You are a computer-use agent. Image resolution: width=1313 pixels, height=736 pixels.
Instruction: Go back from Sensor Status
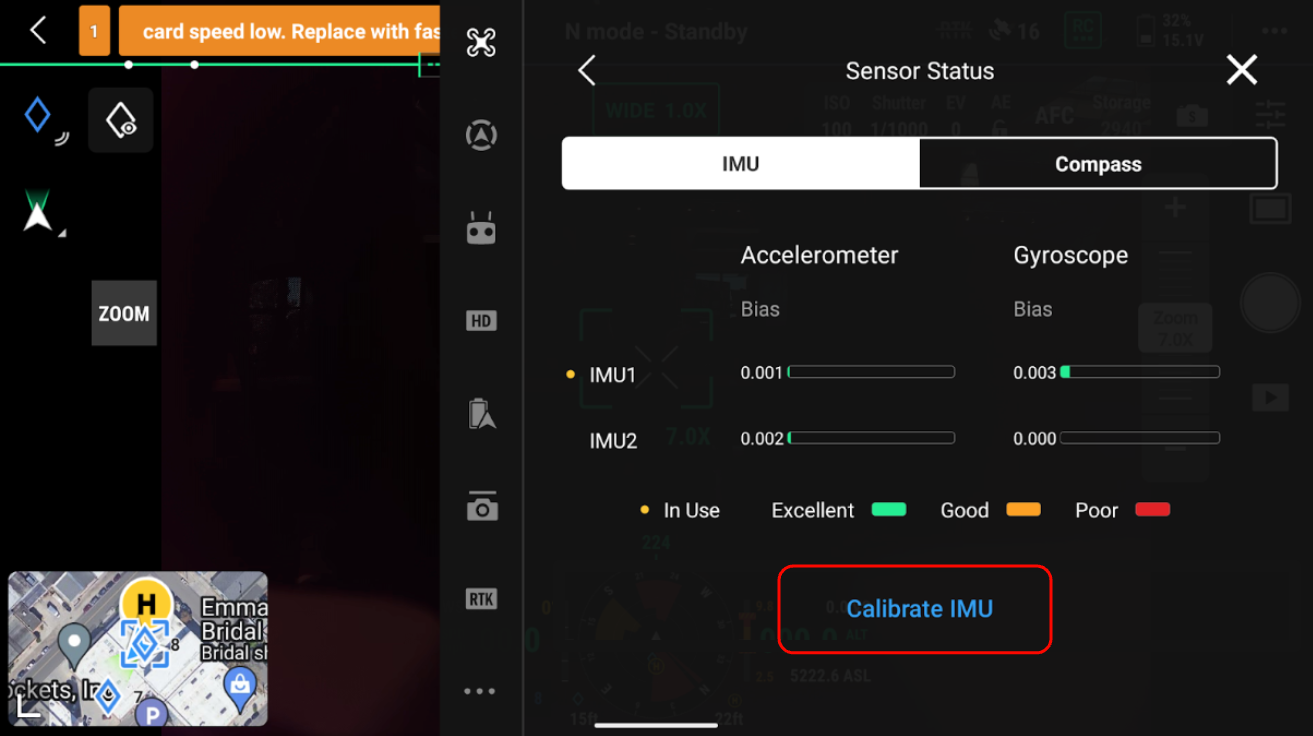point(587,71)
